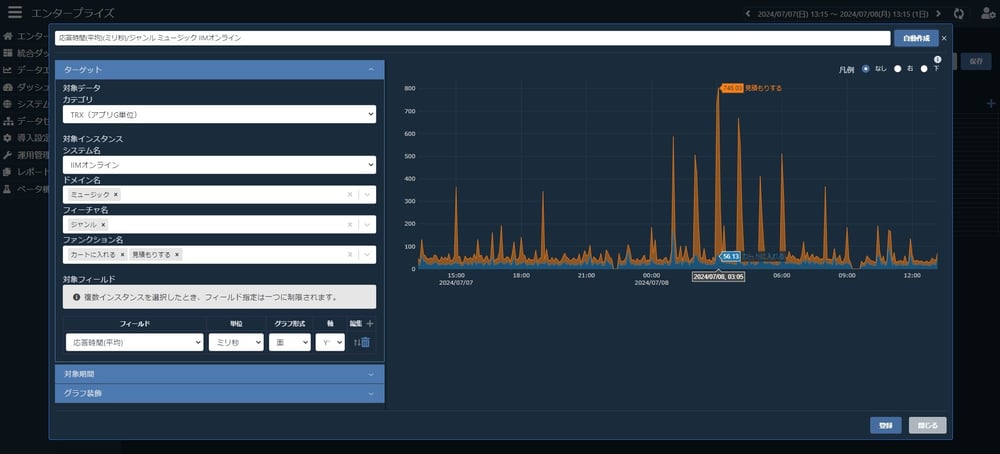Remove the カートに入れる function tag
Screen dimensions: 1000x454
coord(122,255)
